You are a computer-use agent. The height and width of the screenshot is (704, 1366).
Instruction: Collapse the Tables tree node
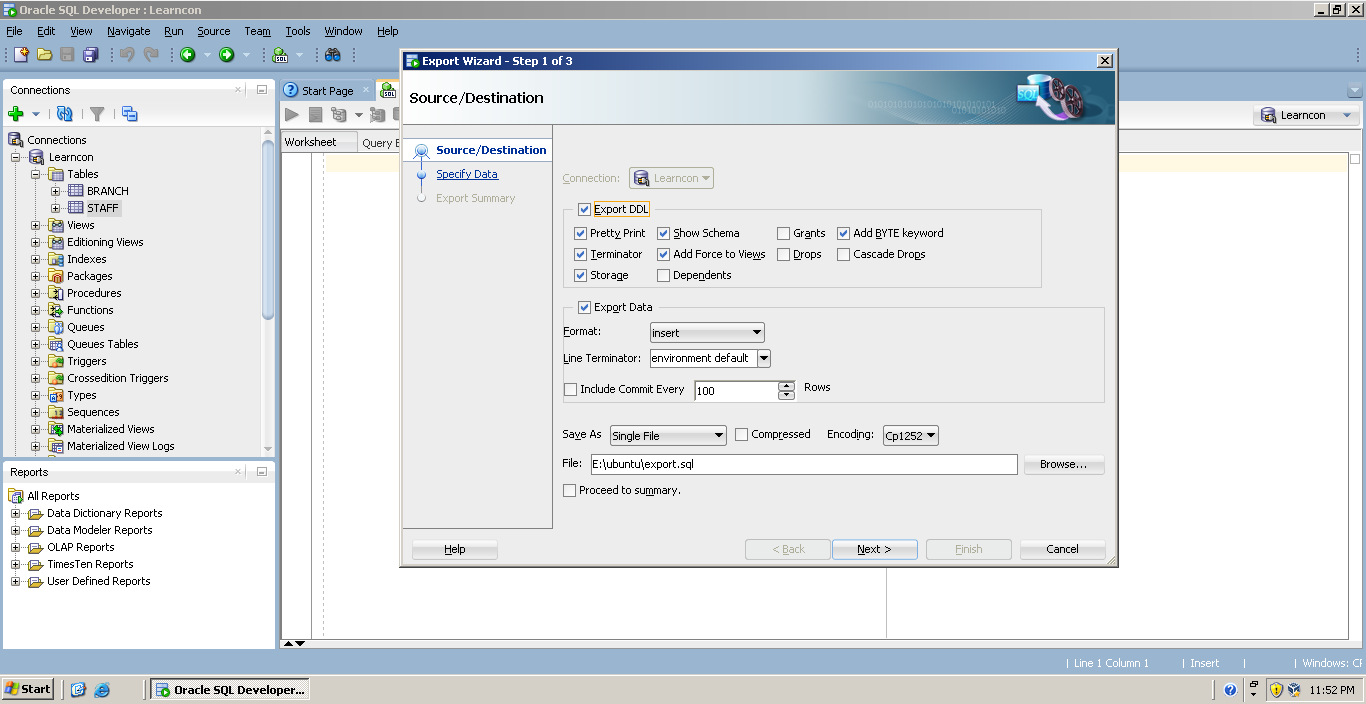click(36, 174)
